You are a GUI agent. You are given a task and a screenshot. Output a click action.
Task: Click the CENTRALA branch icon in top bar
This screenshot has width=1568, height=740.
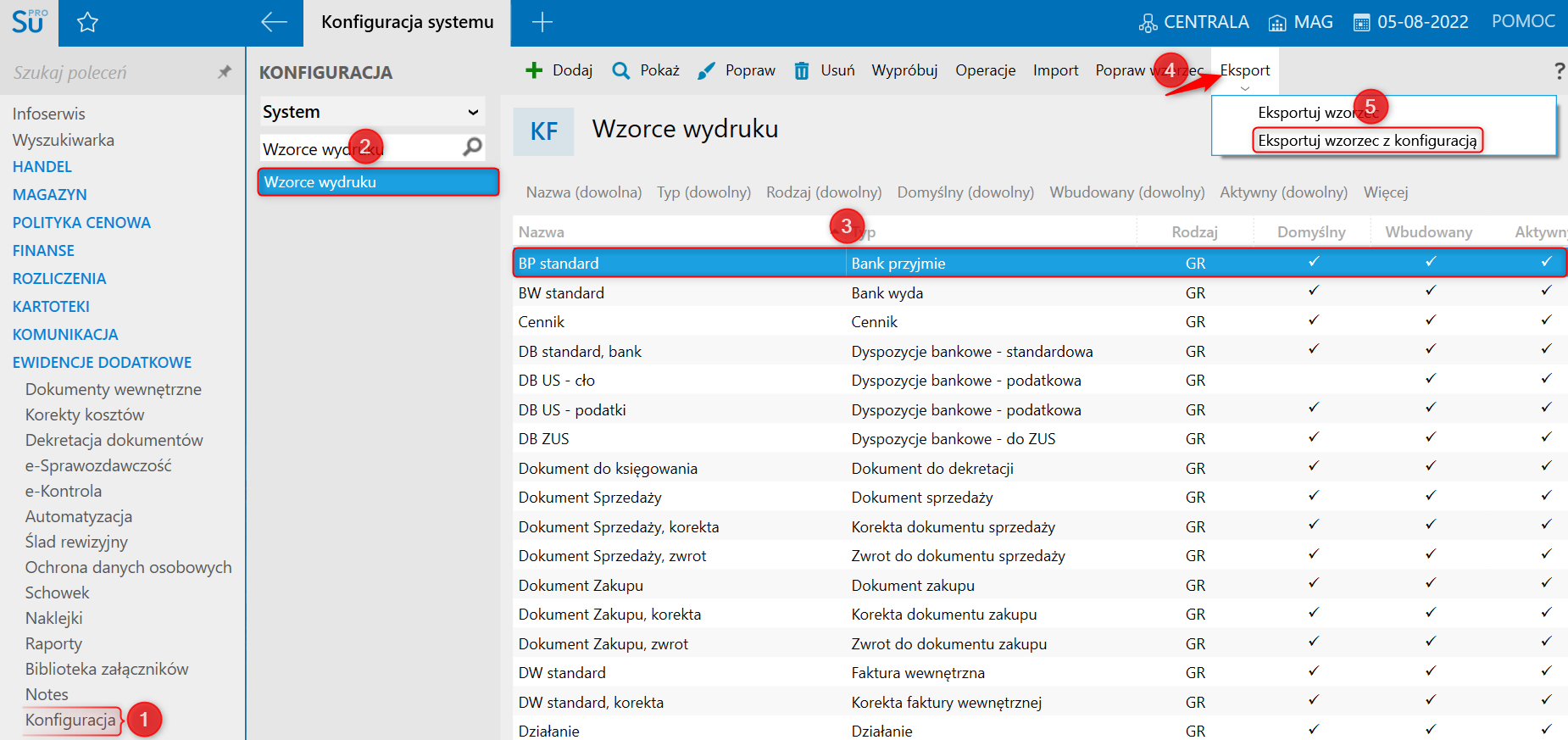point(1148,23)
